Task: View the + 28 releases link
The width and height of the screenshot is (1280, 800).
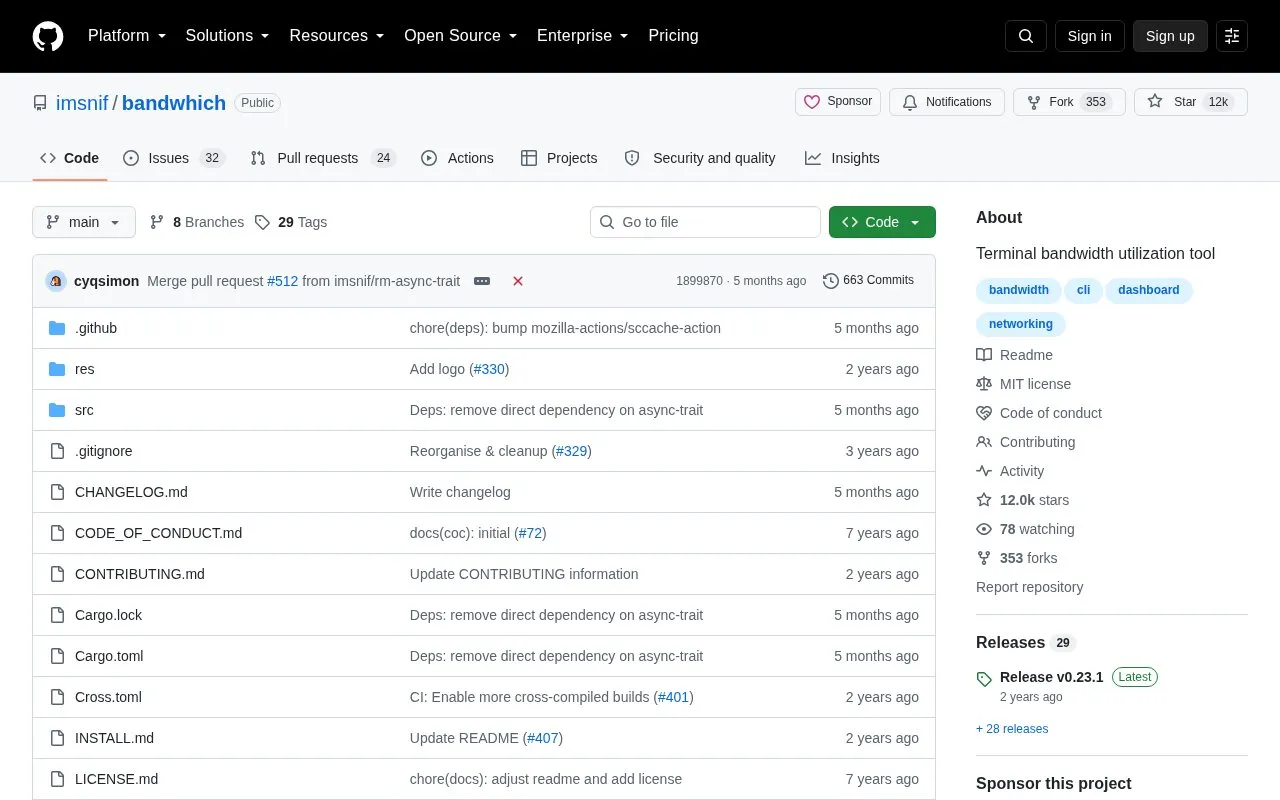Action: (x=1012, y=729)
